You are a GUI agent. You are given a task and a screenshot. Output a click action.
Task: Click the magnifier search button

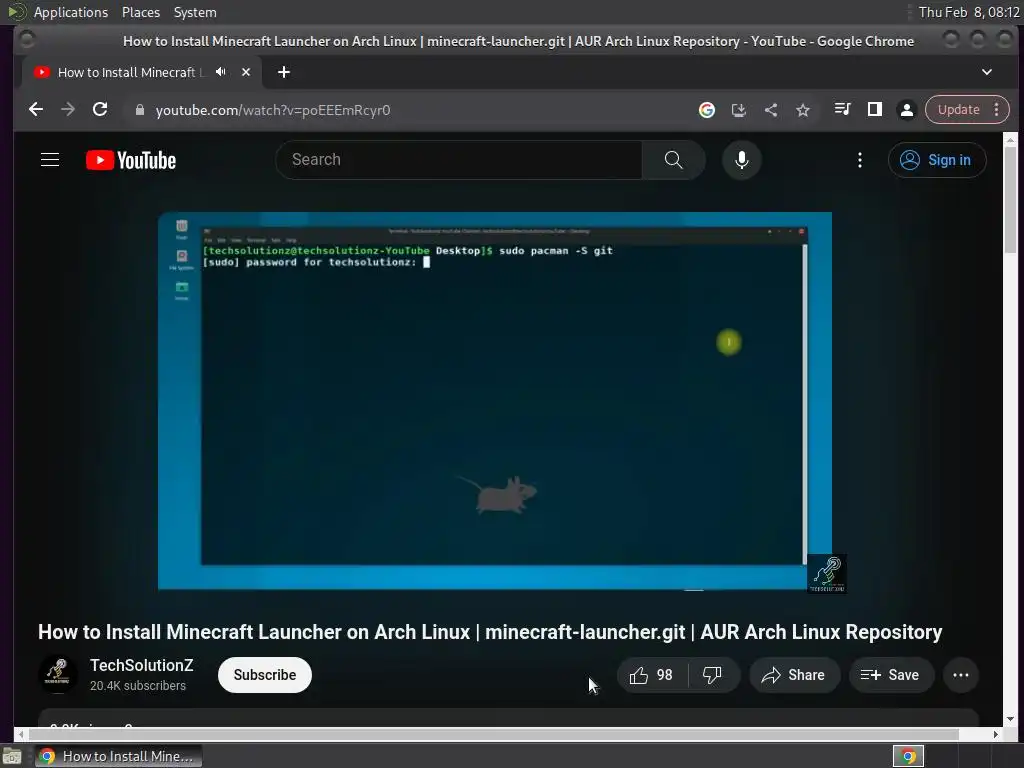point(673,160)
